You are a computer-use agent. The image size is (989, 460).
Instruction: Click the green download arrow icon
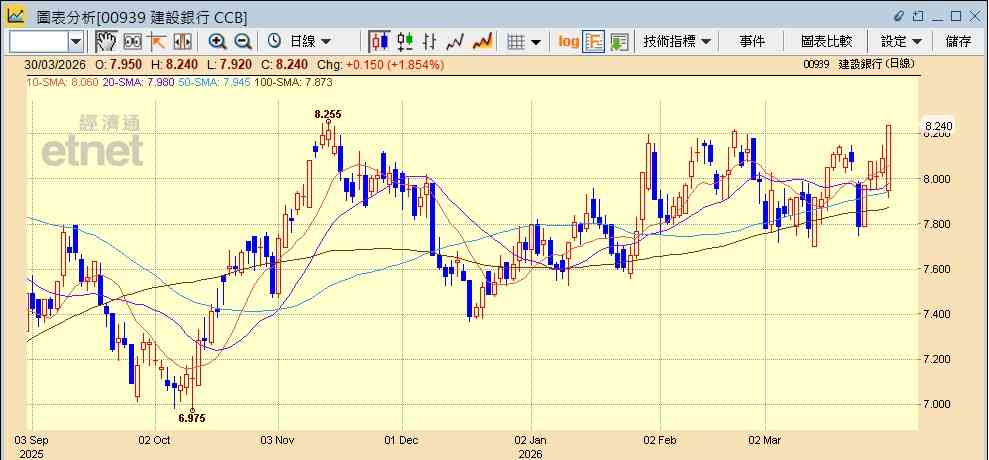point(619,42)
